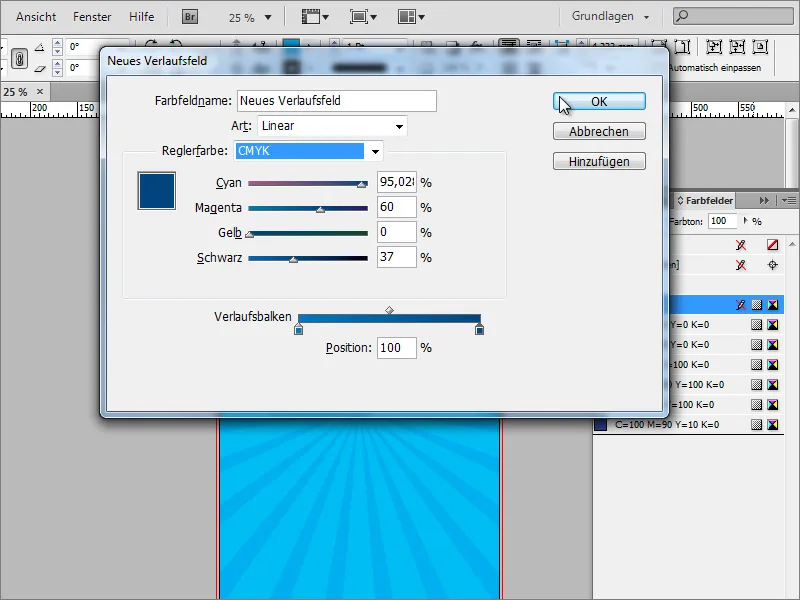This screenshot has height=600, width=800.
Task: Click the None swatch icon in the Farbfelder panel
Action: tap(774, 245)
